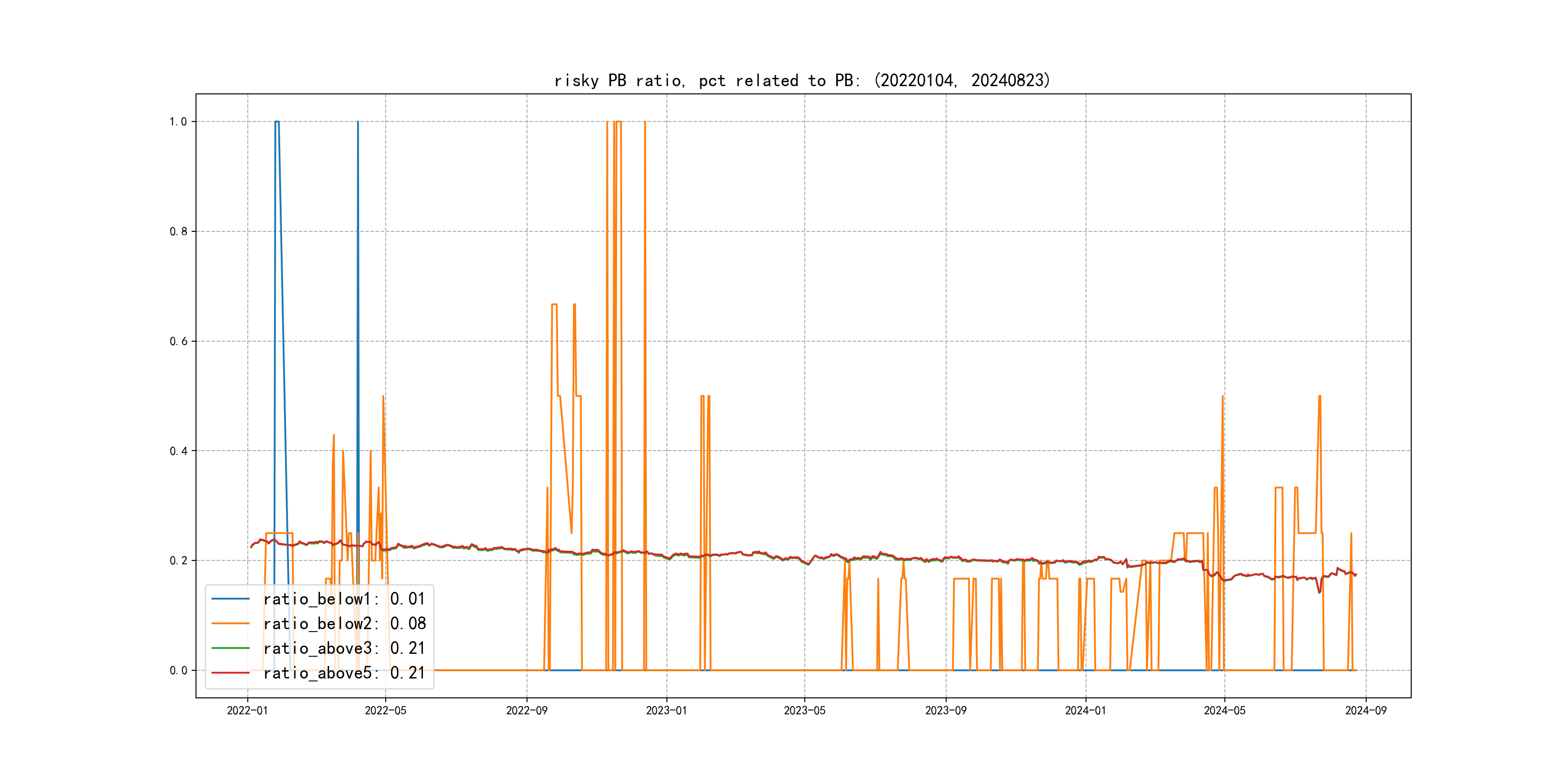Click the 0.8 y-axis tick label

179,231
